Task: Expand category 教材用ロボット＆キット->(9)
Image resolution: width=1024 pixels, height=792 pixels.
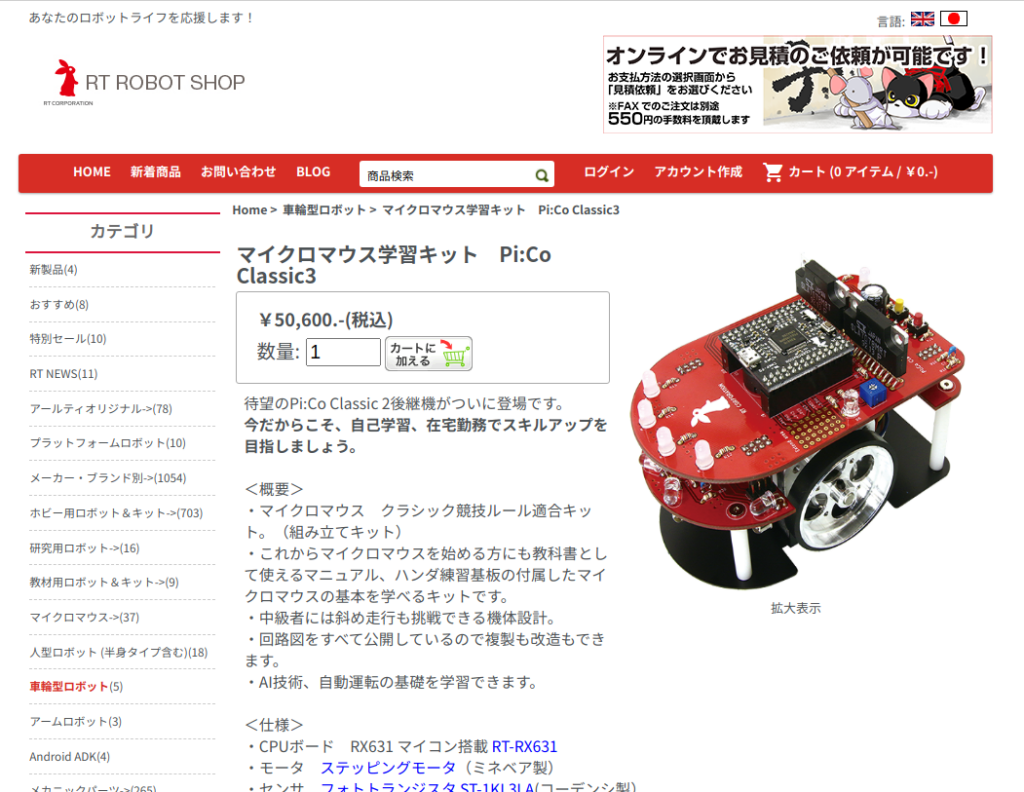Action: pos(104,582)
